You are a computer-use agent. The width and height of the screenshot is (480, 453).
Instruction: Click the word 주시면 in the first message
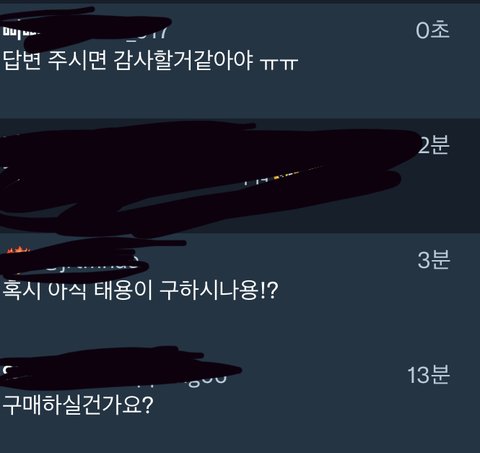(x=77, y=61)
